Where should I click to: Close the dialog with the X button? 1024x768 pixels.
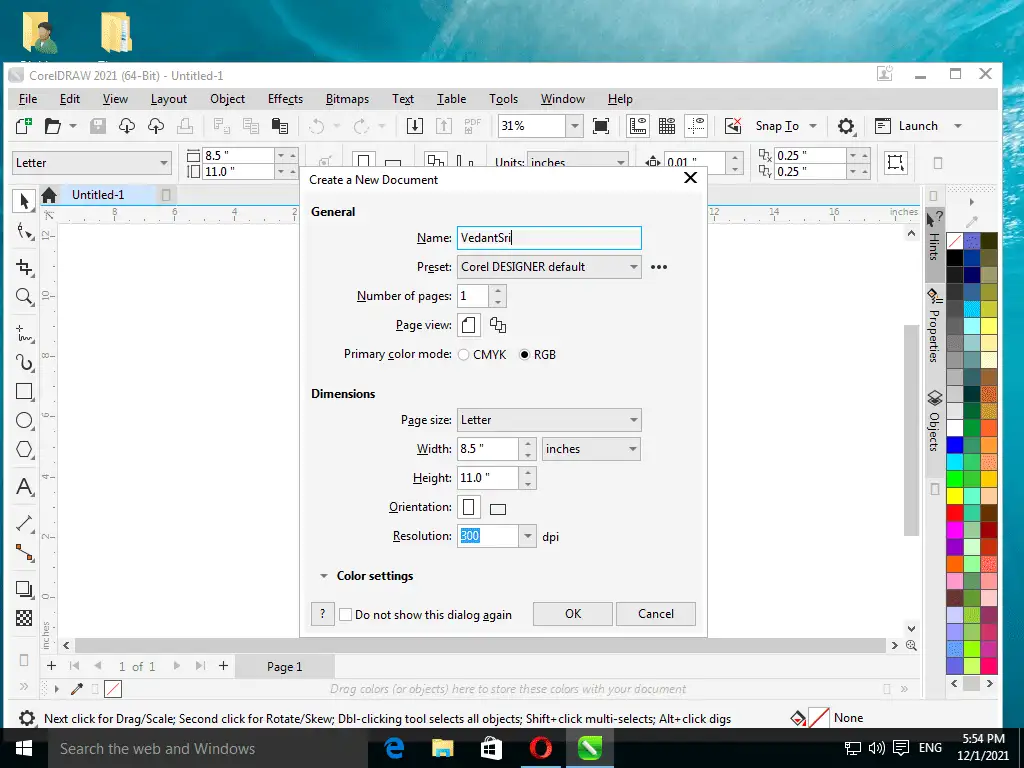click(690, 178)
